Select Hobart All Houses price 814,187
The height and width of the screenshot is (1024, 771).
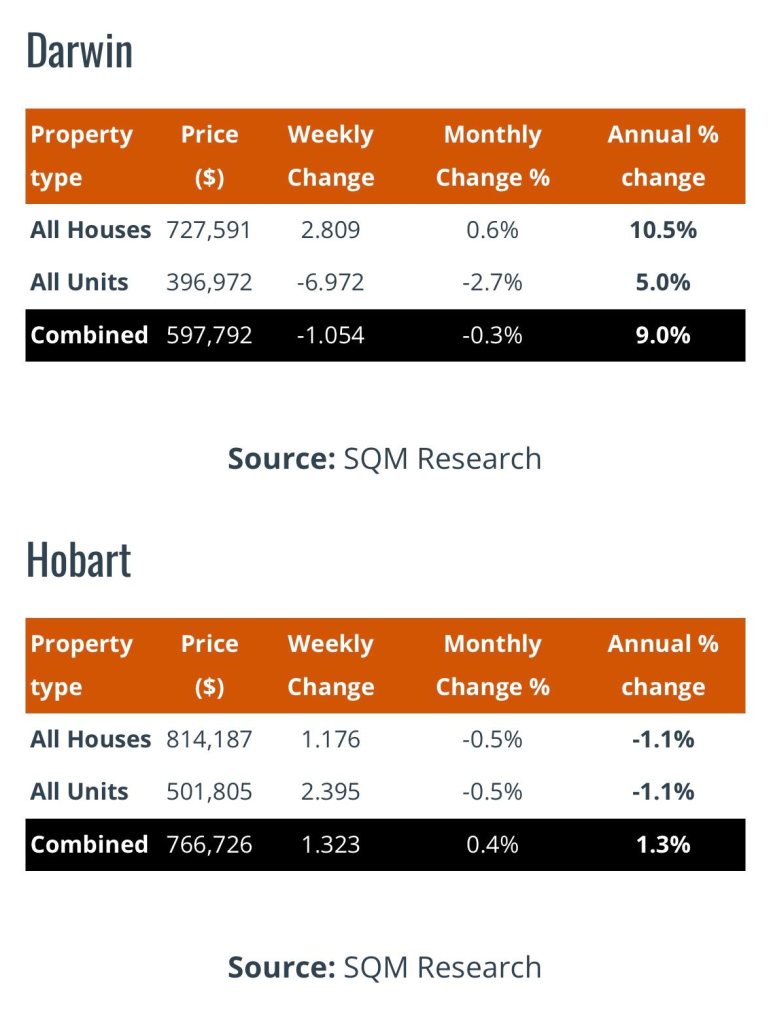tap(209, 739)
